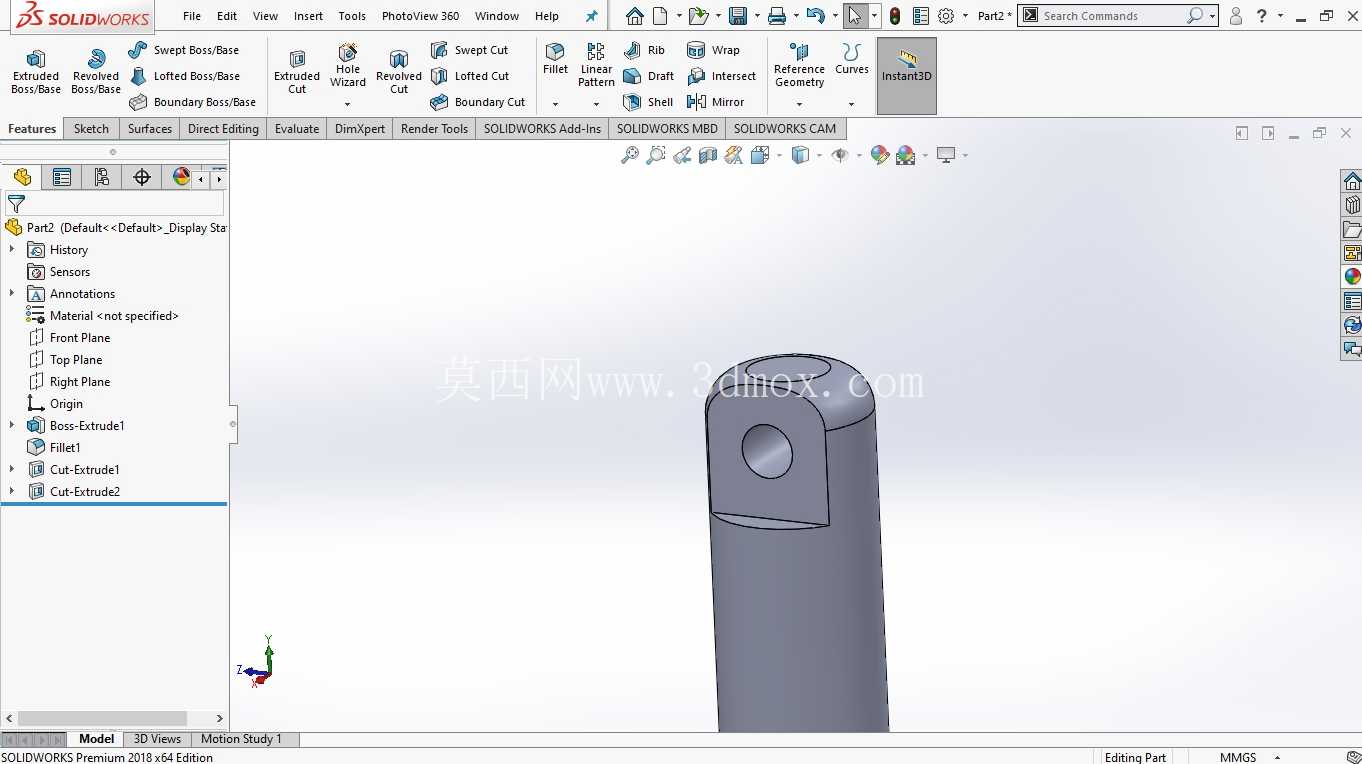Click the Rebuild traffic light icon
This screenshot has height=764, width=1362.
click(895, 16)
